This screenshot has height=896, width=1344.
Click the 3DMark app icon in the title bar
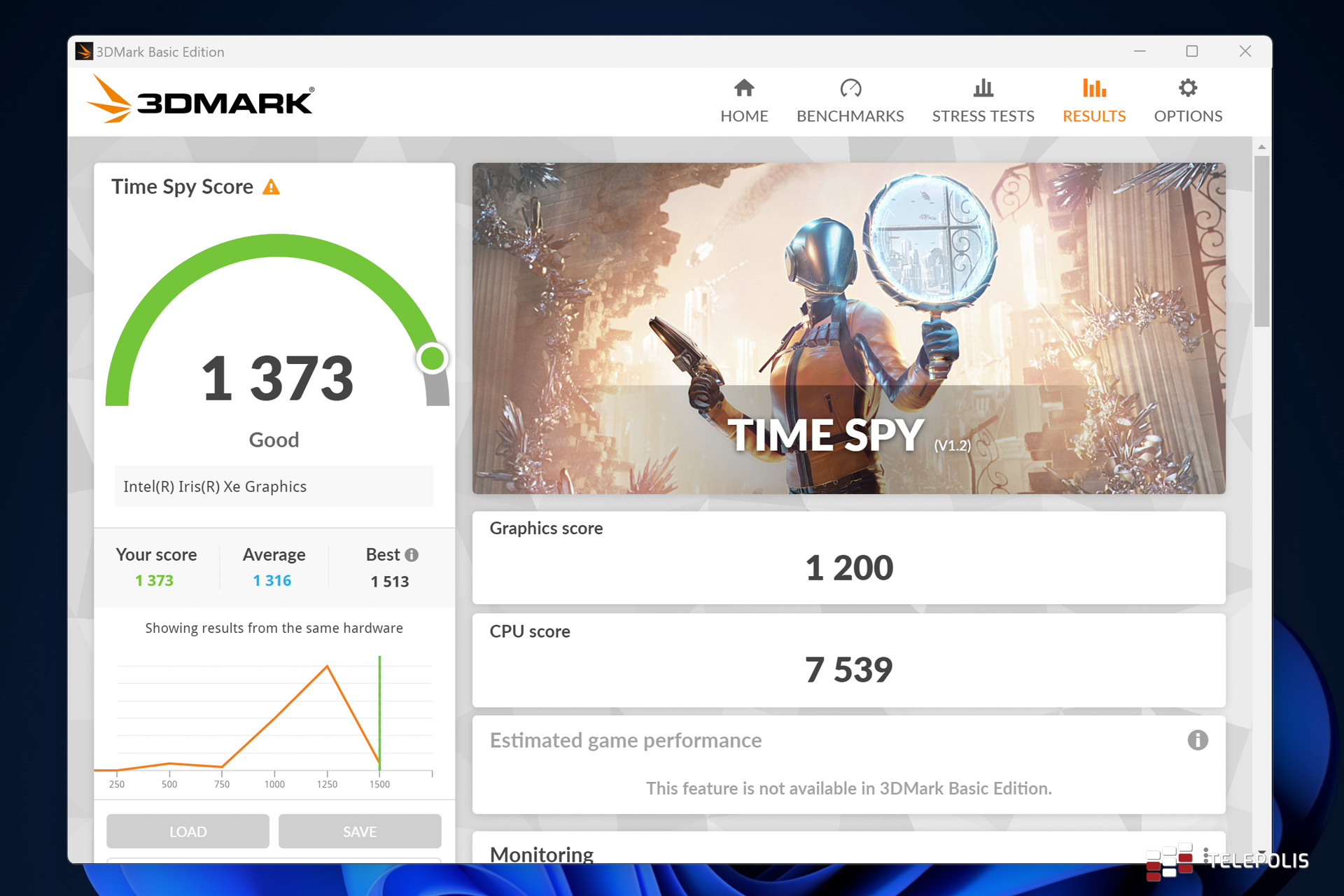coord(84,52)
